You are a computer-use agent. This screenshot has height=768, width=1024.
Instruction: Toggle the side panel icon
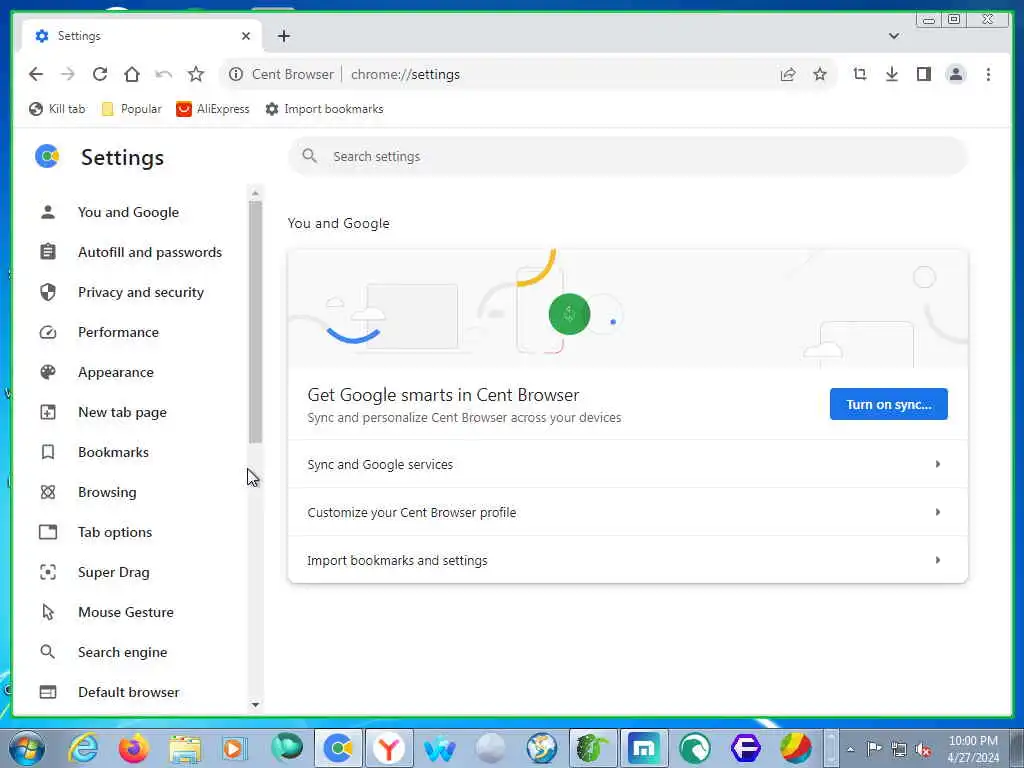[924, 74]
